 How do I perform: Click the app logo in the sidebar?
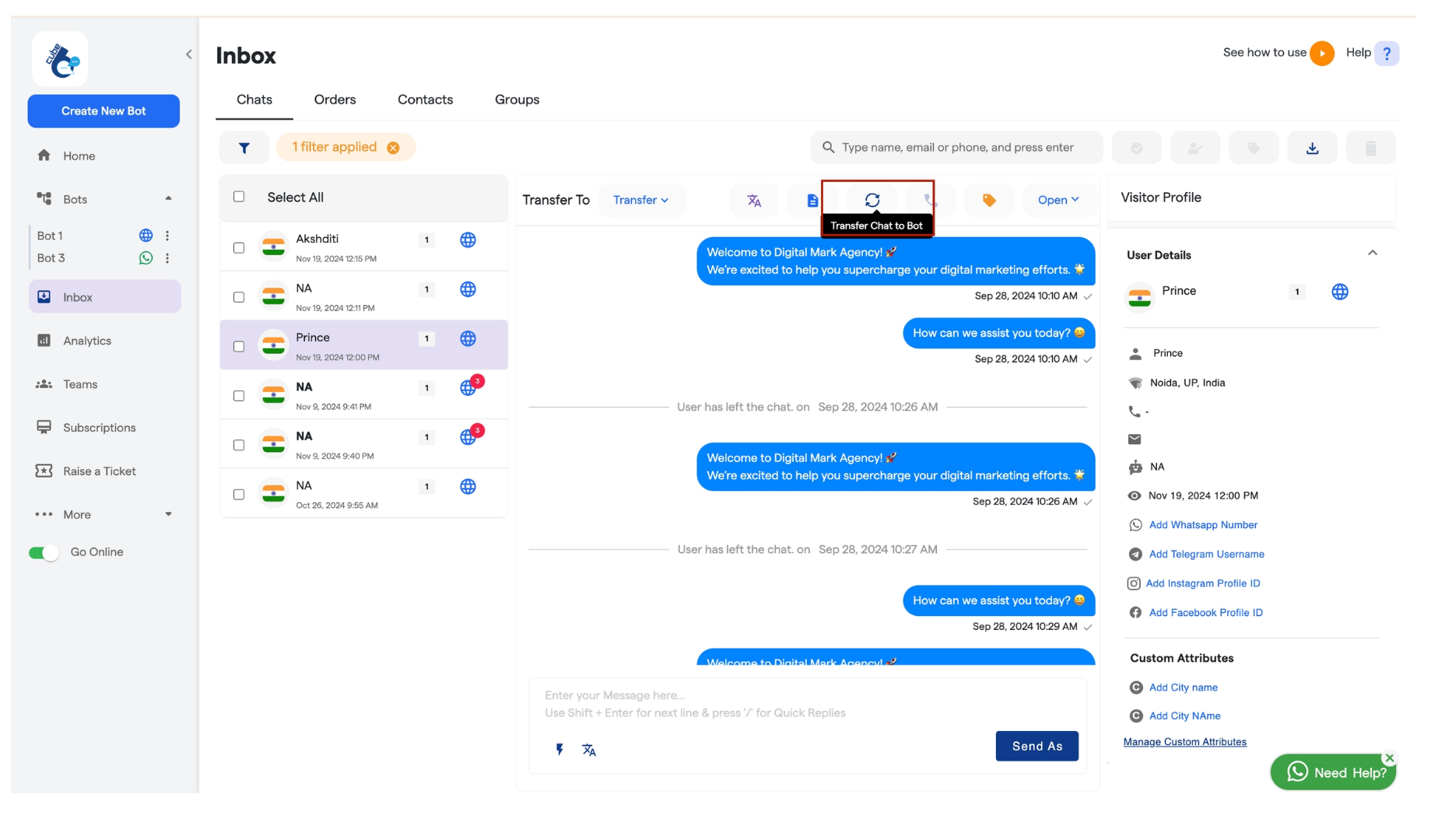pos(61,59)
